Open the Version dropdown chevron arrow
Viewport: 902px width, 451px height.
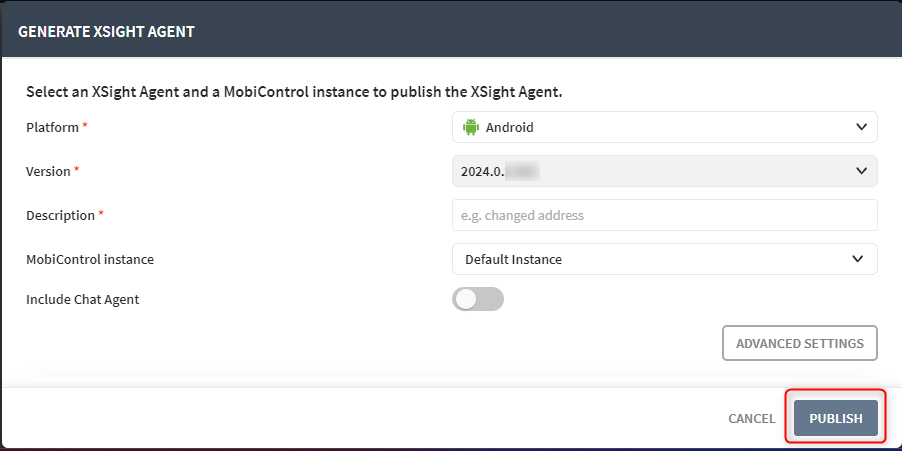[x=862, y=171]
